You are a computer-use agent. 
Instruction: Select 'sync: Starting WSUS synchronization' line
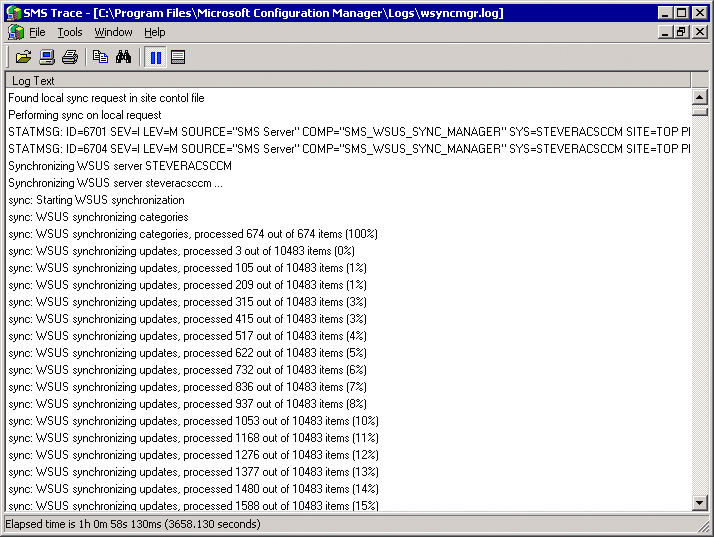(x=348, y=200)
